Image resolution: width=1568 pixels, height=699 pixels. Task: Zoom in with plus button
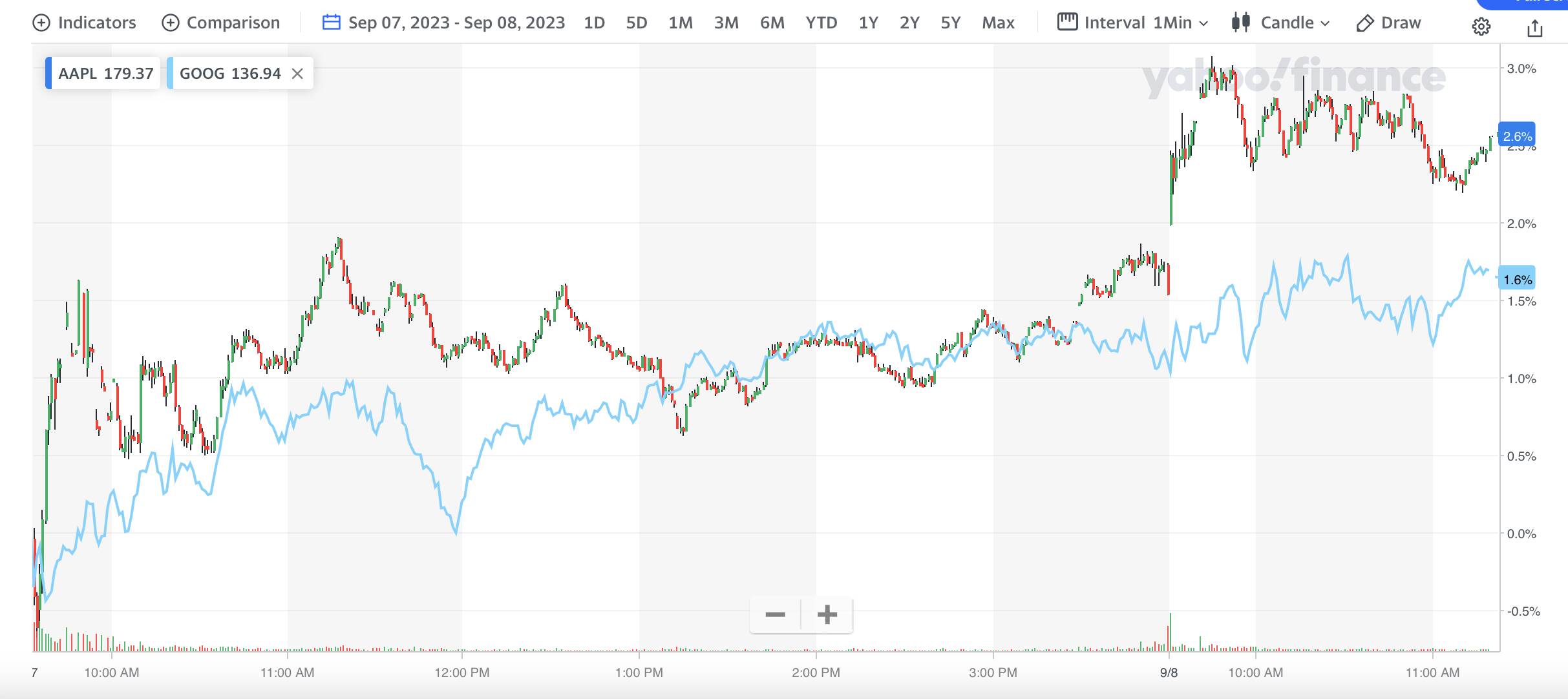pyautogui.click(x=827, y=614)
